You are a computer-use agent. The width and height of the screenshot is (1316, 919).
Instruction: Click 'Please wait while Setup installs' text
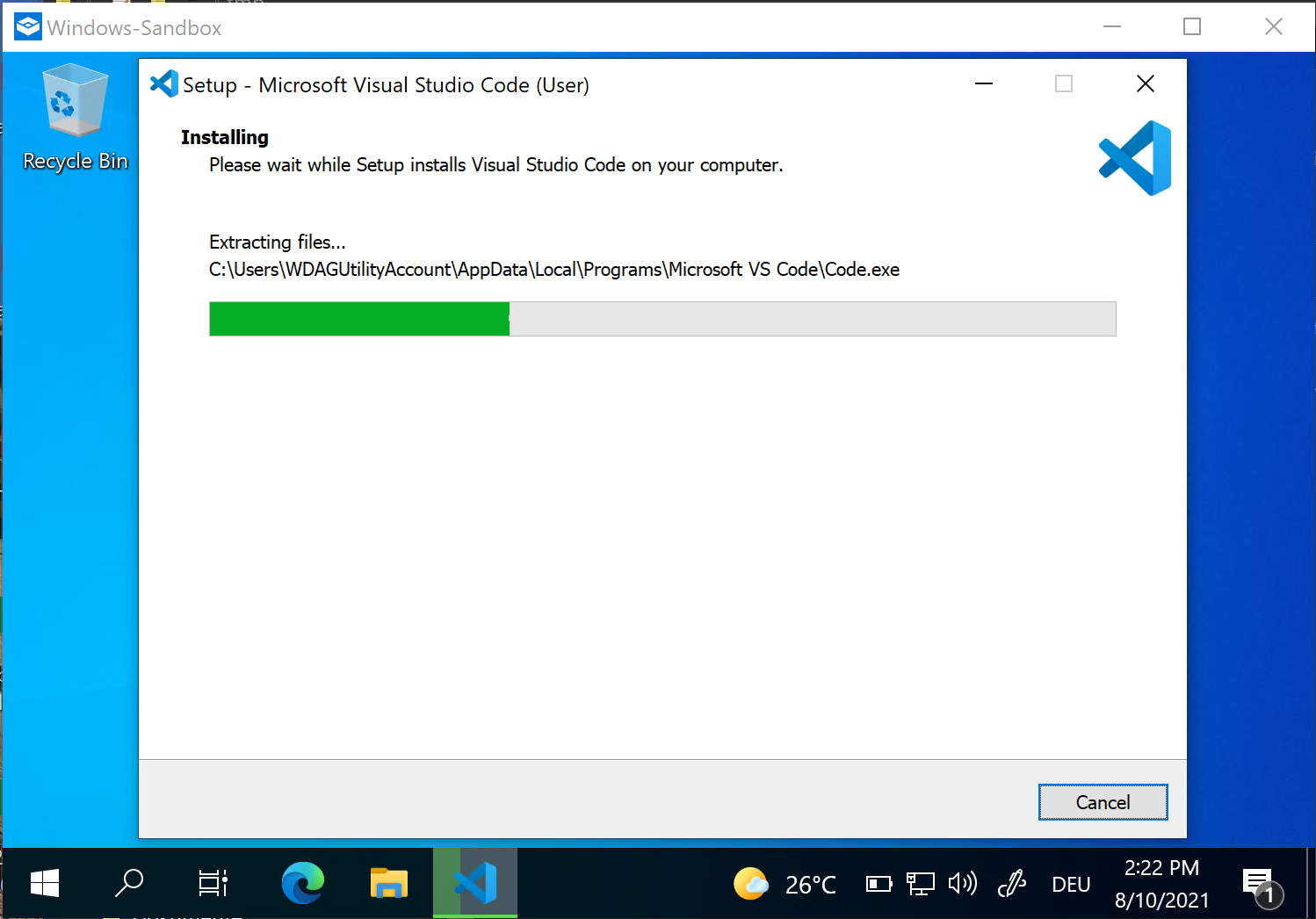click(495, 165)
